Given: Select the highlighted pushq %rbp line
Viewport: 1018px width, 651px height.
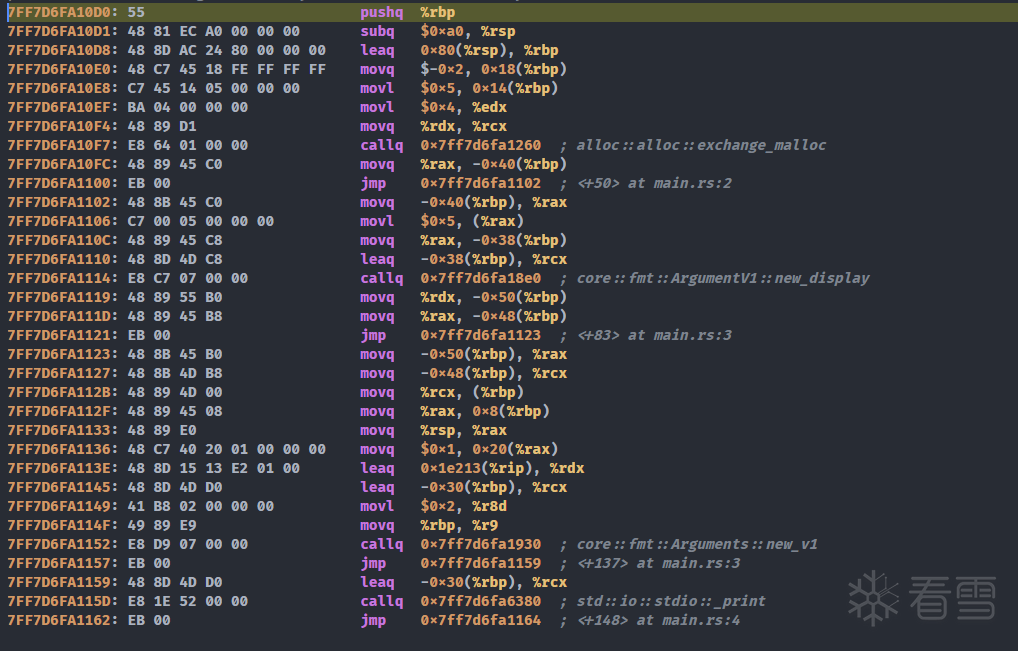Looking at the screenshot, I should point(440,12).
